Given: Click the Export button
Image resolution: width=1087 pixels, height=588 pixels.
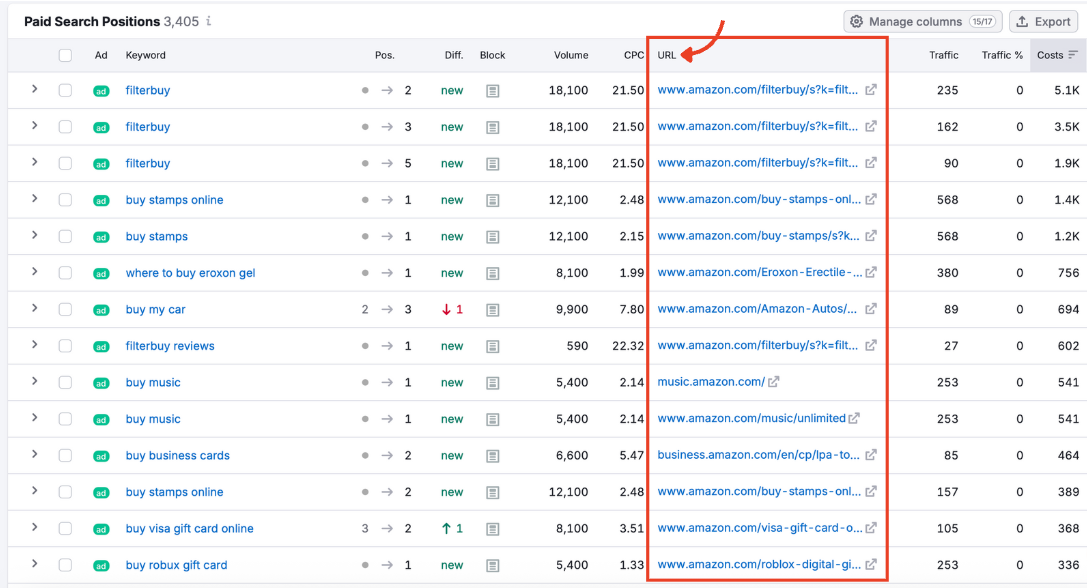Looking at the screenshot, I should [x=1043, y=21].
